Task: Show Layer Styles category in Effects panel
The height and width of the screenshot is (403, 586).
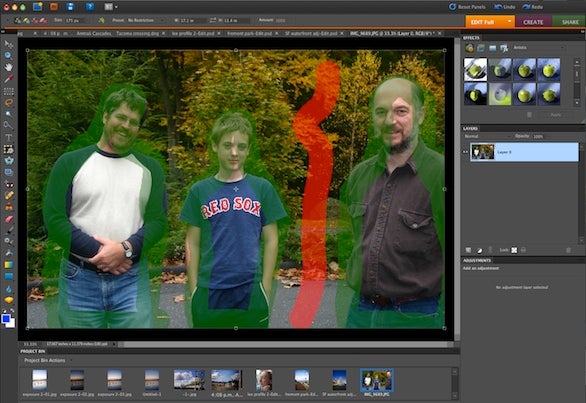Action: pos(481,48)
